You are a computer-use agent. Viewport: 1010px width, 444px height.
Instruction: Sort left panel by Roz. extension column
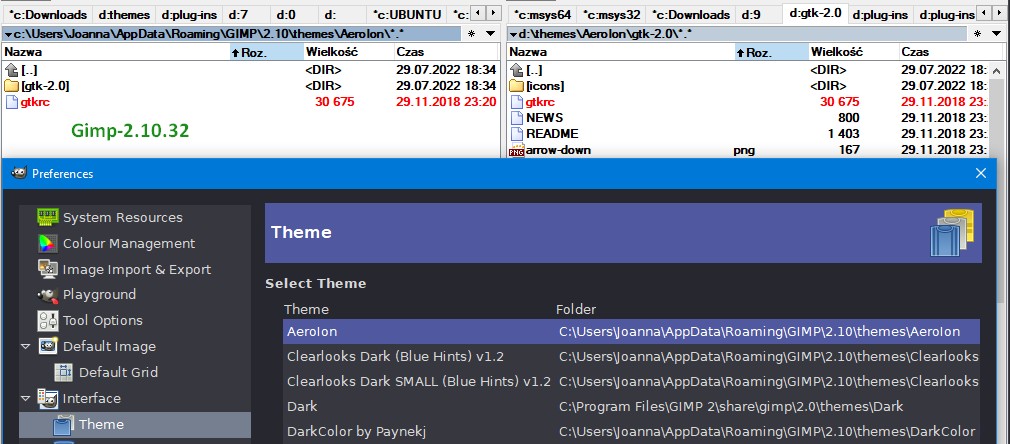tap(267, 52)
